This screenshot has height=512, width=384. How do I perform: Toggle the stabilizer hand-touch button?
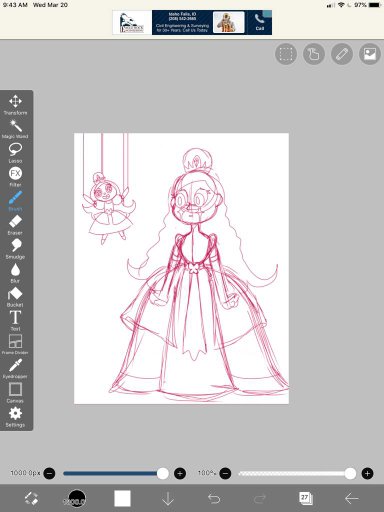click(x=314, y=54)
